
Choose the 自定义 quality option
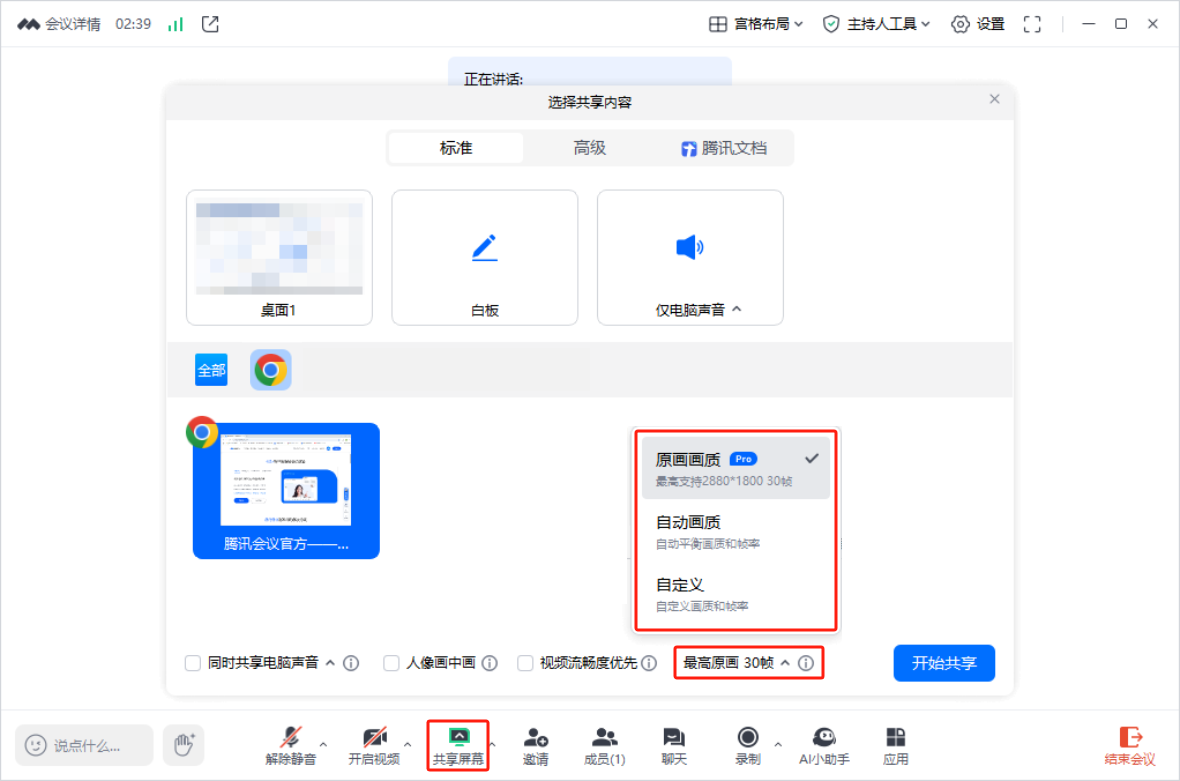point(735,594)
